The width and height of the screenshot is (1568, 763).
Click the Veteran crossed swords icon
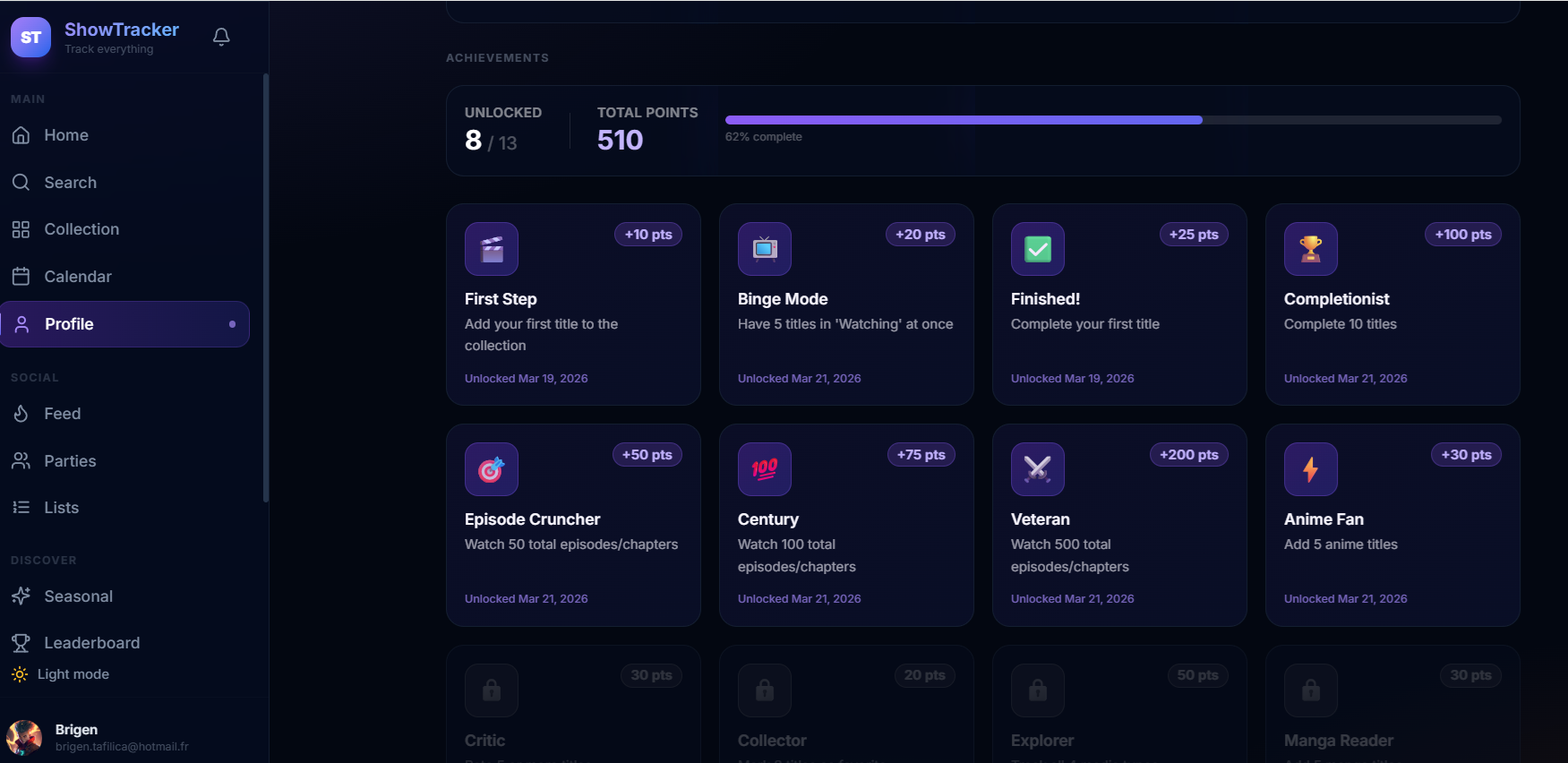1038,469
